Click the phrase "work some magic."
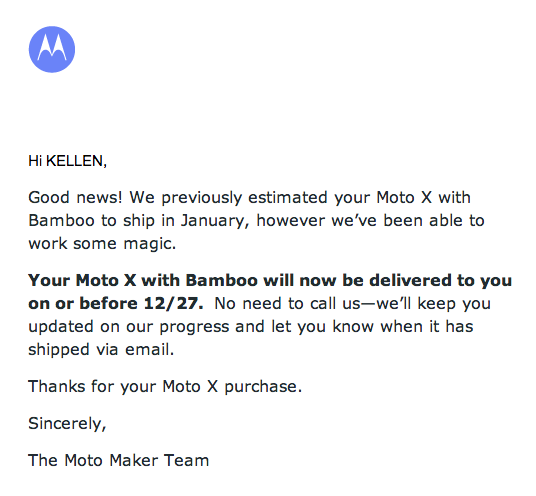 pyautogui.click(x=102, y=243)
